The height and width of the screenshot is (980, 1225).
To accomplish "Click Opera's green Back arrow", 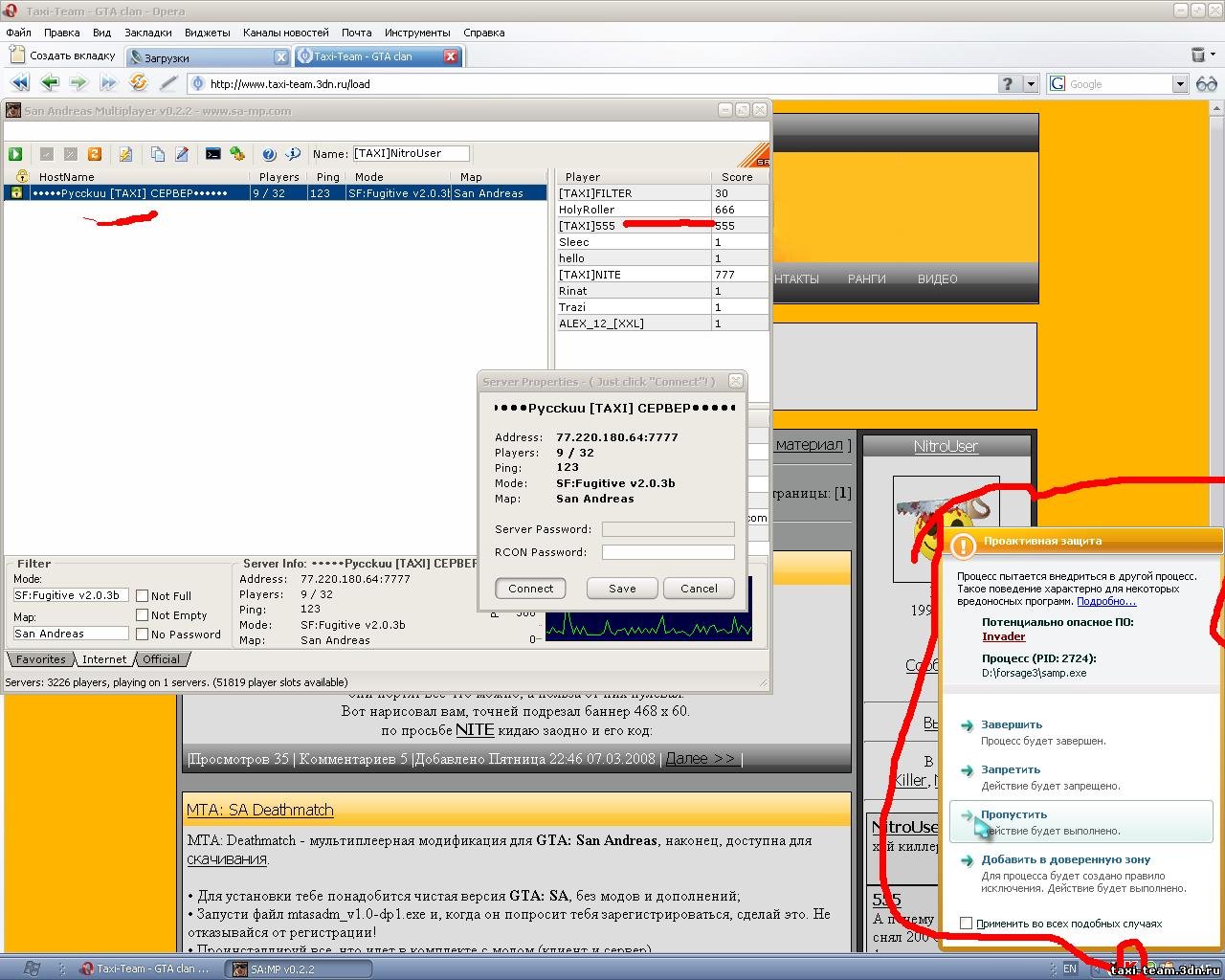I will [x=49, y=83].
